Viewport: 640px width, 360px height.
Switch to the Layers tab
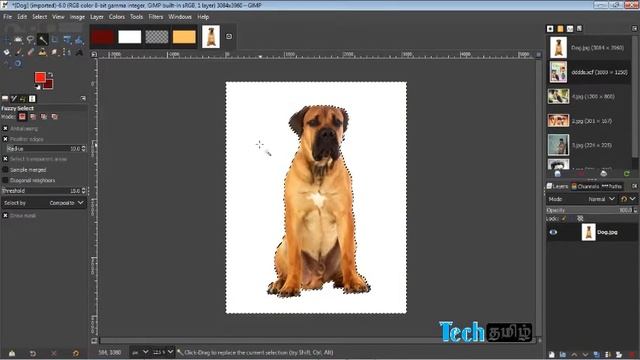pos(558,186)
